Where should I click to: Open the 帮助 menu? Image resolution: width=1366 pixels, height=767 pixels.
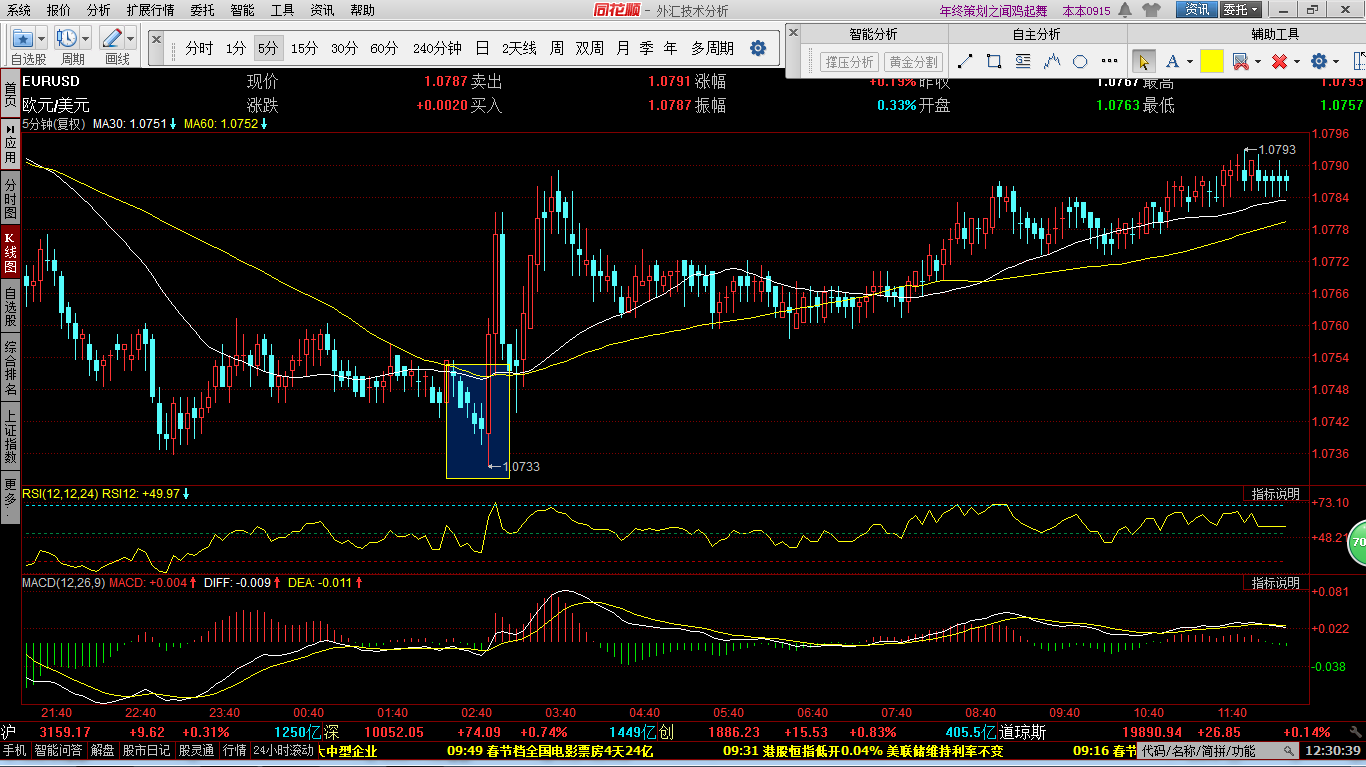tap(363, 11)
